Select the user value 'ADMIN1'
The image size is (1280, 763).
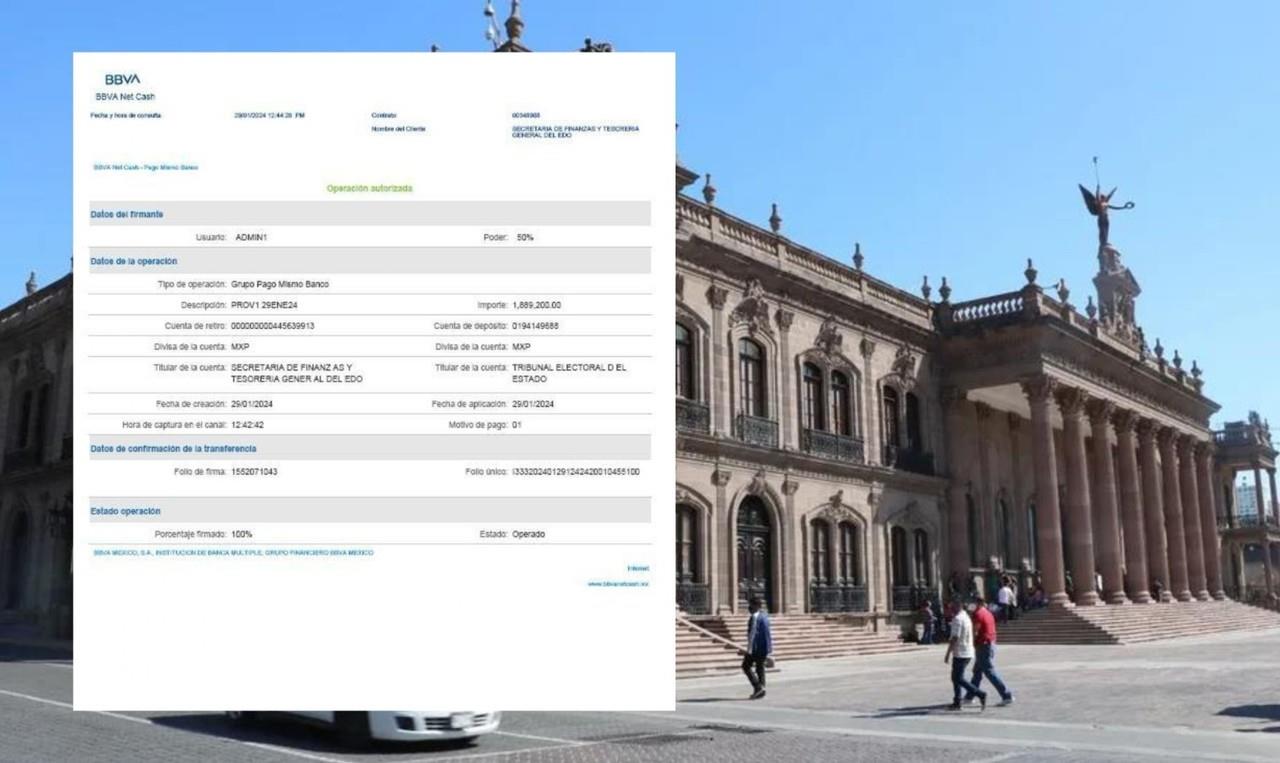tap(251, 237)
